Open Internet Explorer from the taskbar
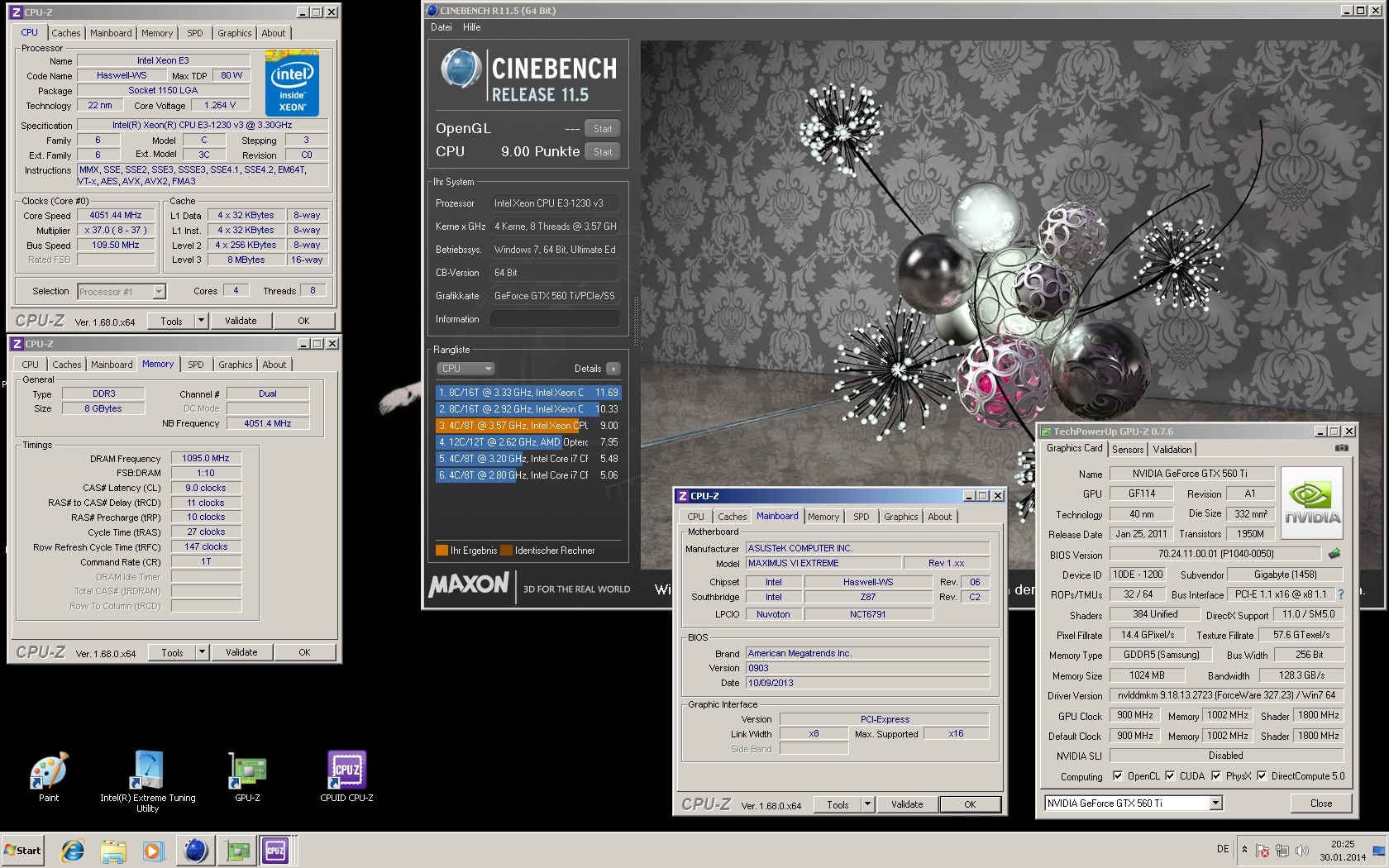 click(73, 851)
